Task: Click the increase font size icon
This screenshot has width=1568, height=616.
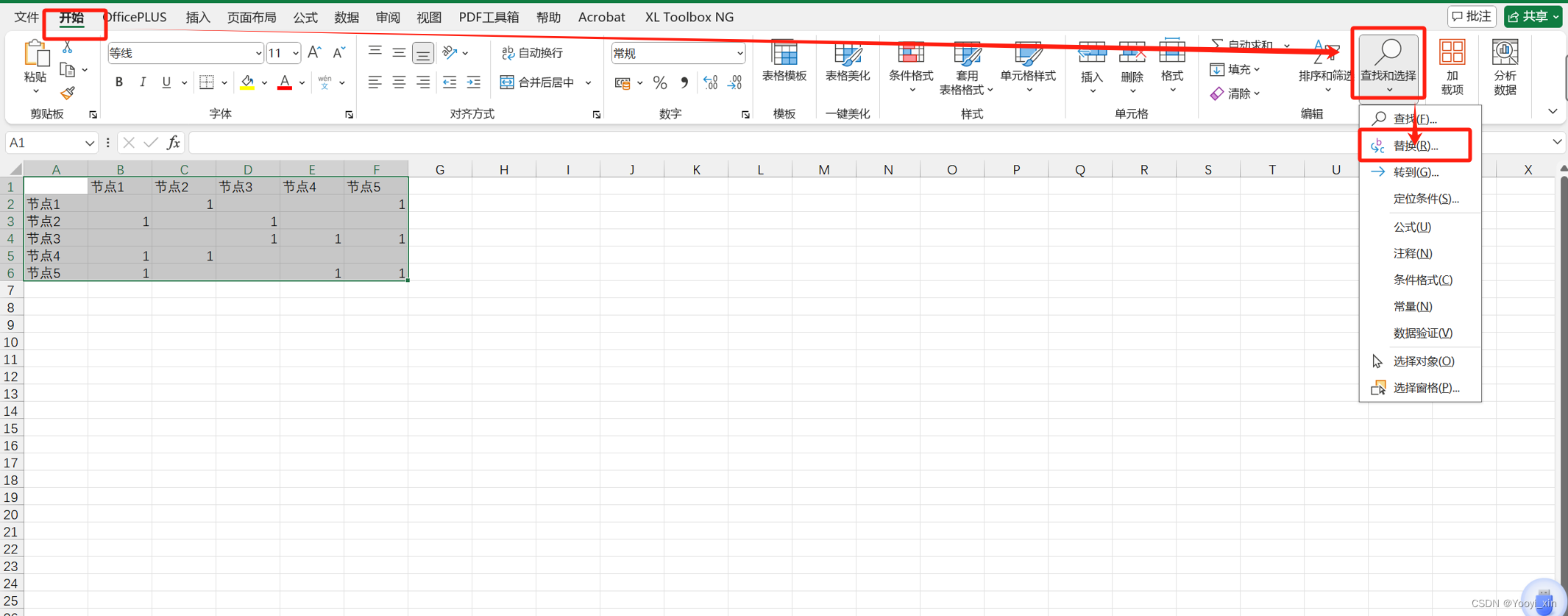Action: [314, 52]
